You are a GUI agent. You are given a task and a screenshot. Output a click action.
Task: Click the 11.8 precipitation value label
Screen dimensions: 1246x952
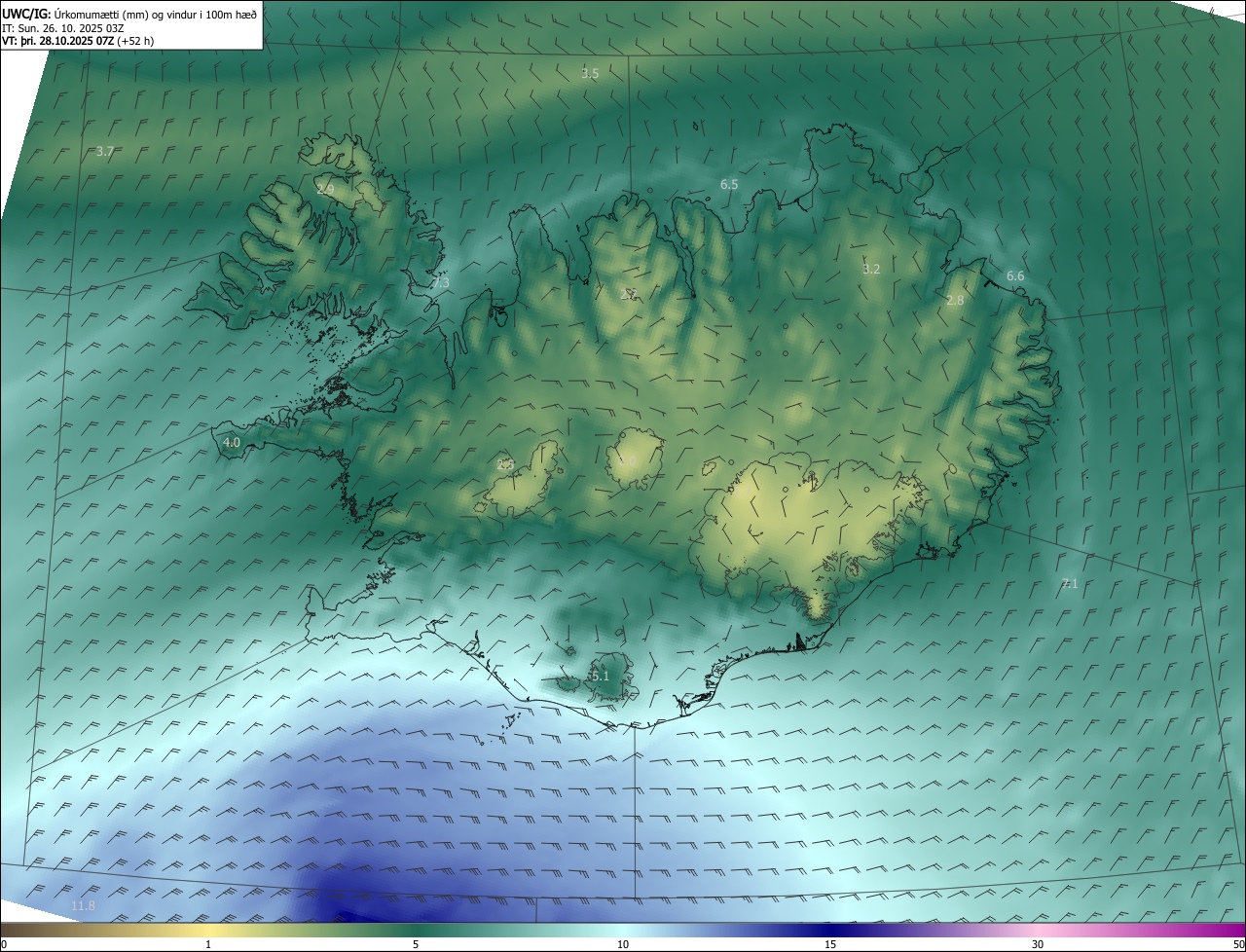84,906
